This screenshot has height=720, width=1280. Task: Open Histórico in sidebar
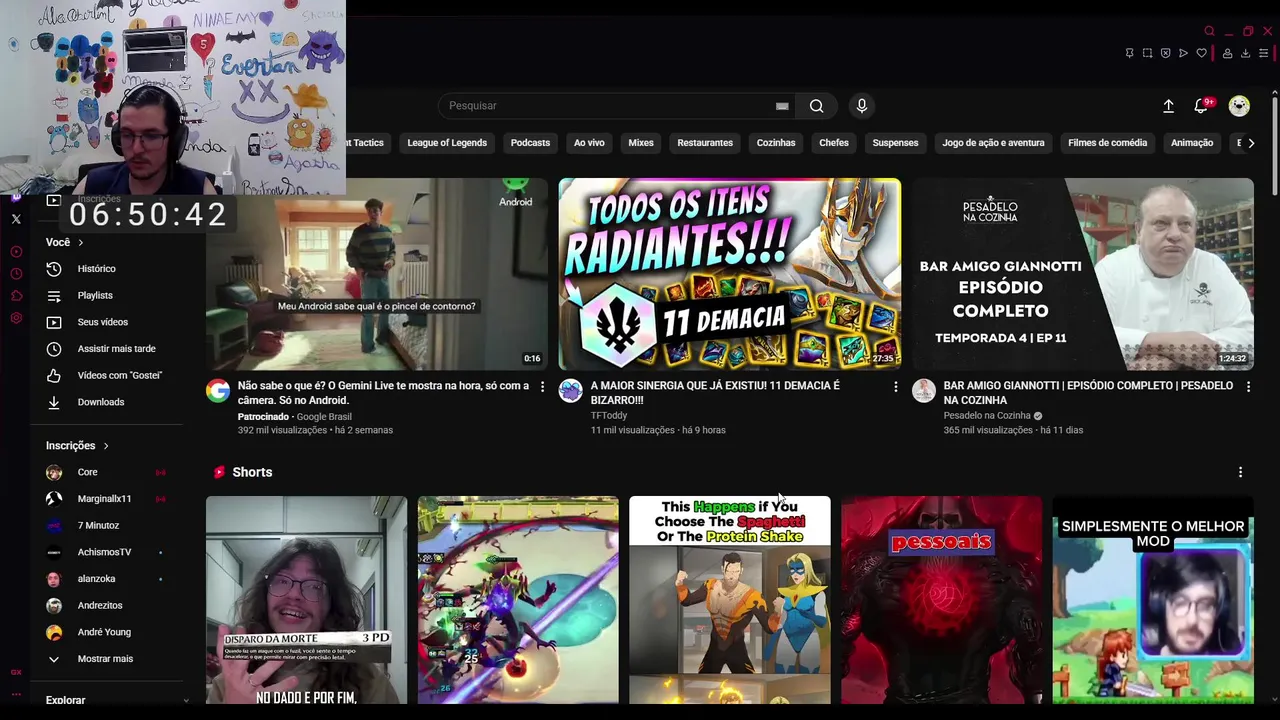pyautogui.click(x=110, y=269)
